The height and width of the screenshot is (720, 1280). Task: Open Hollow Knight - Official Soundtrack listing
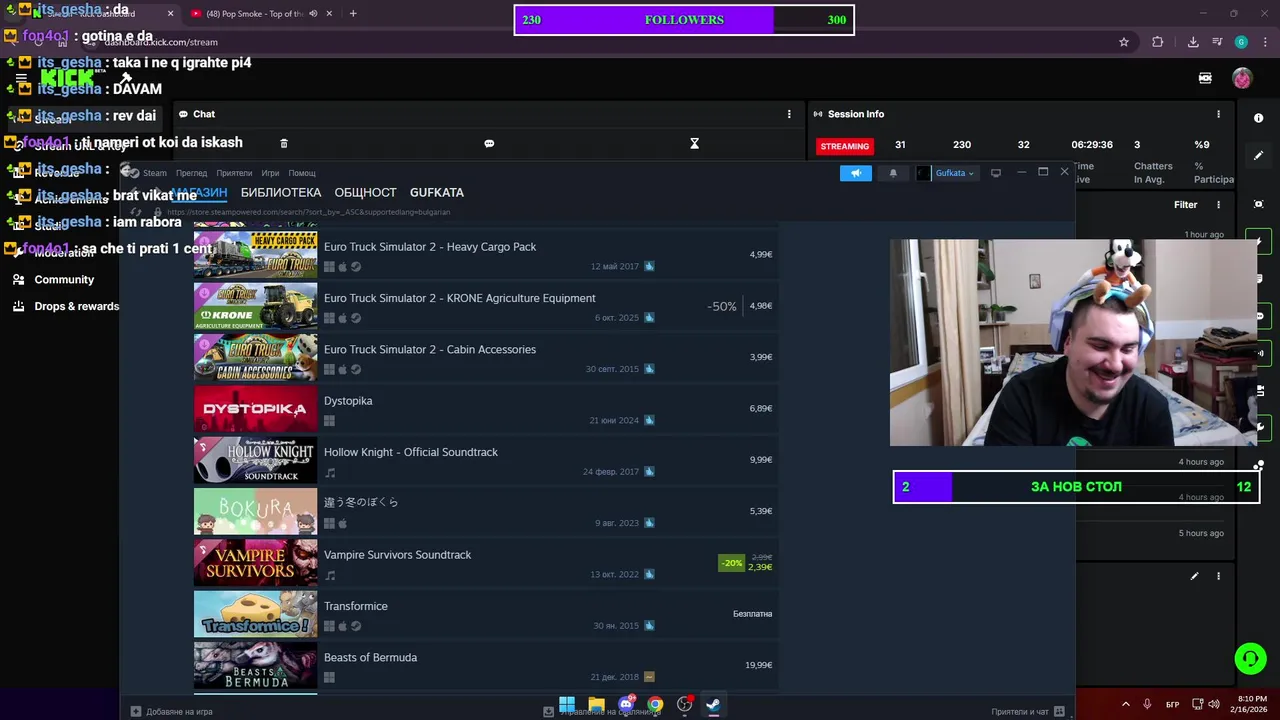click(x=485, y=460)
